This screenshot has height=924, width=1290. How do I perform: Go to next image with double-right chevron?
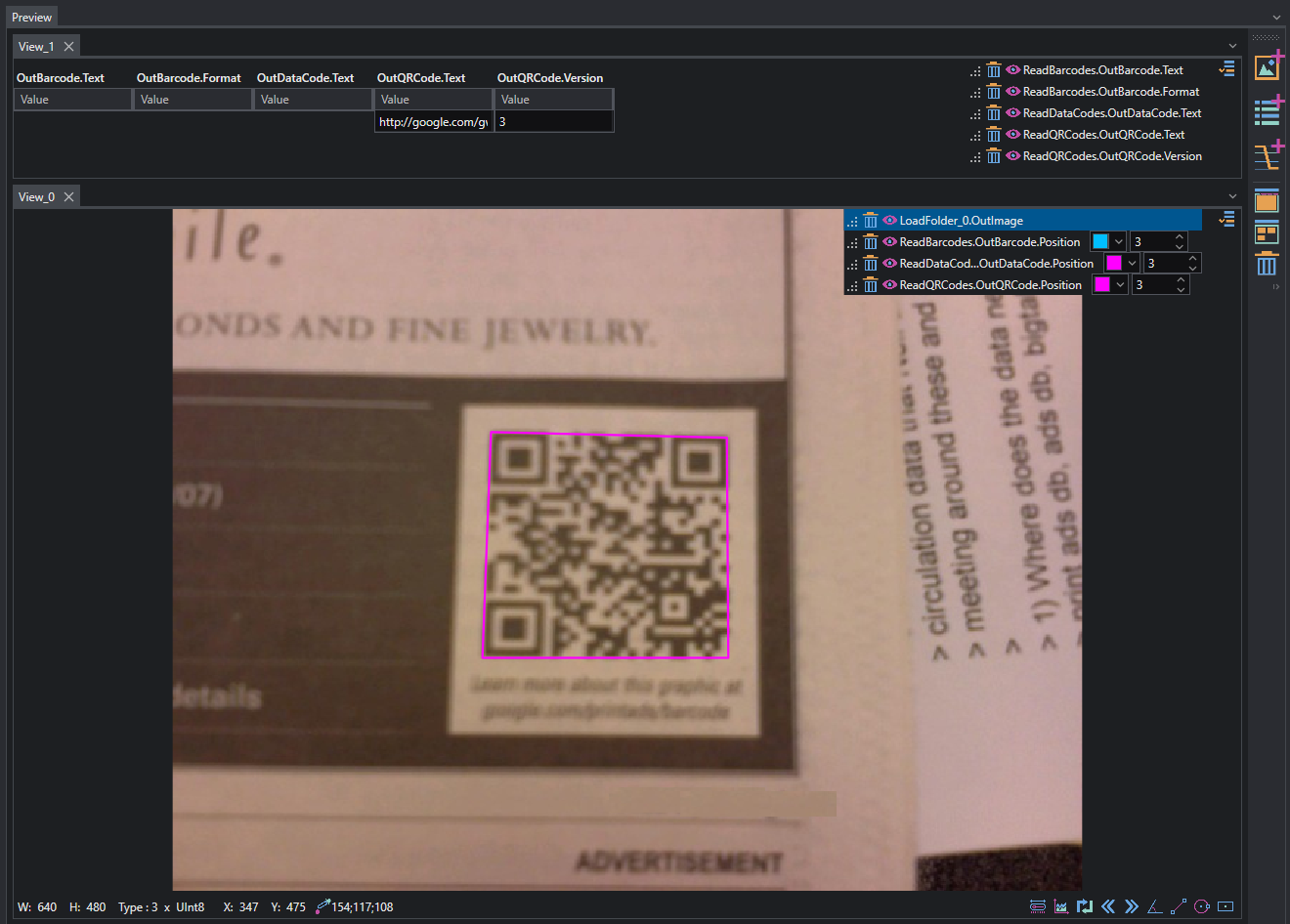(1132, 906)
